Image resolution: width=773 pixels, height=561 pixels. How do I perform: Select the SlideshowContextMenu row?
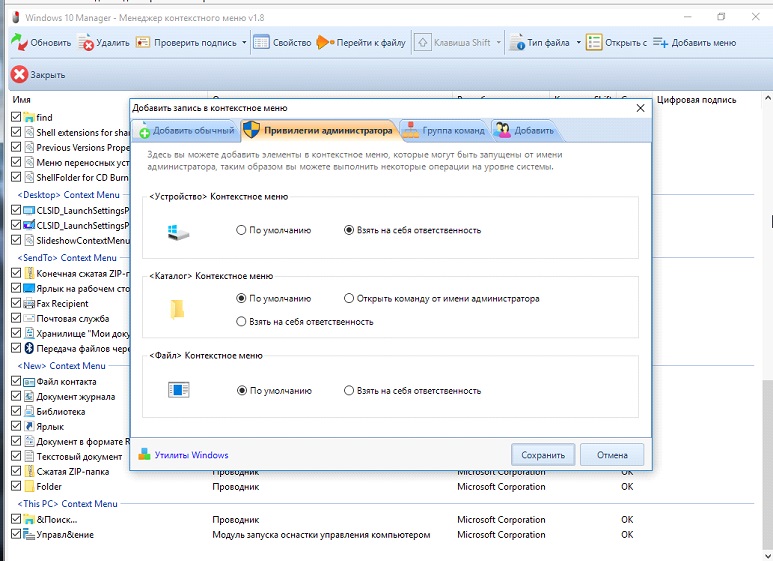[x=82, y=241]
